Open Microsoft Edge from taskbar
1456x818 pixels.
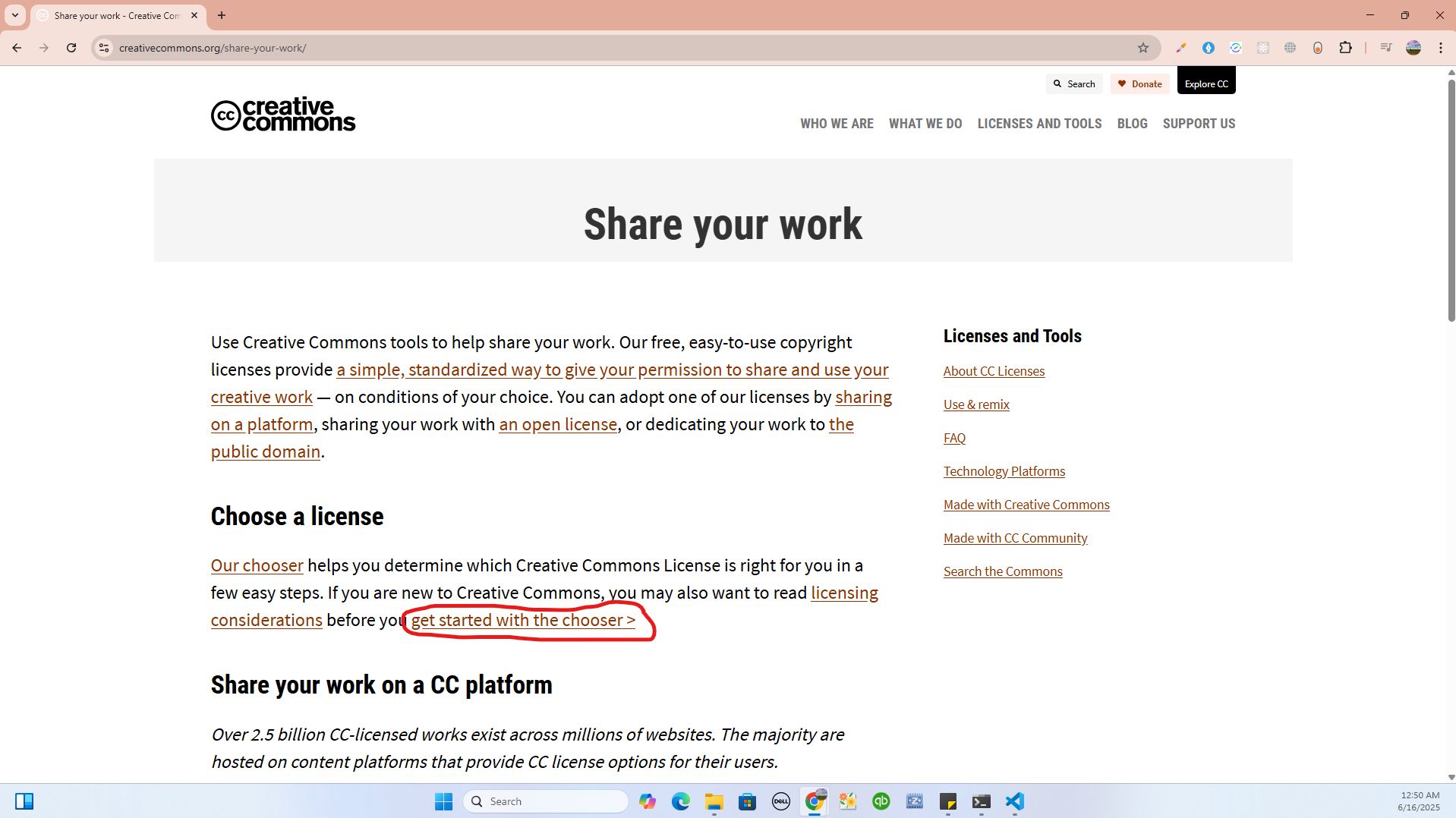coord(681,801)
